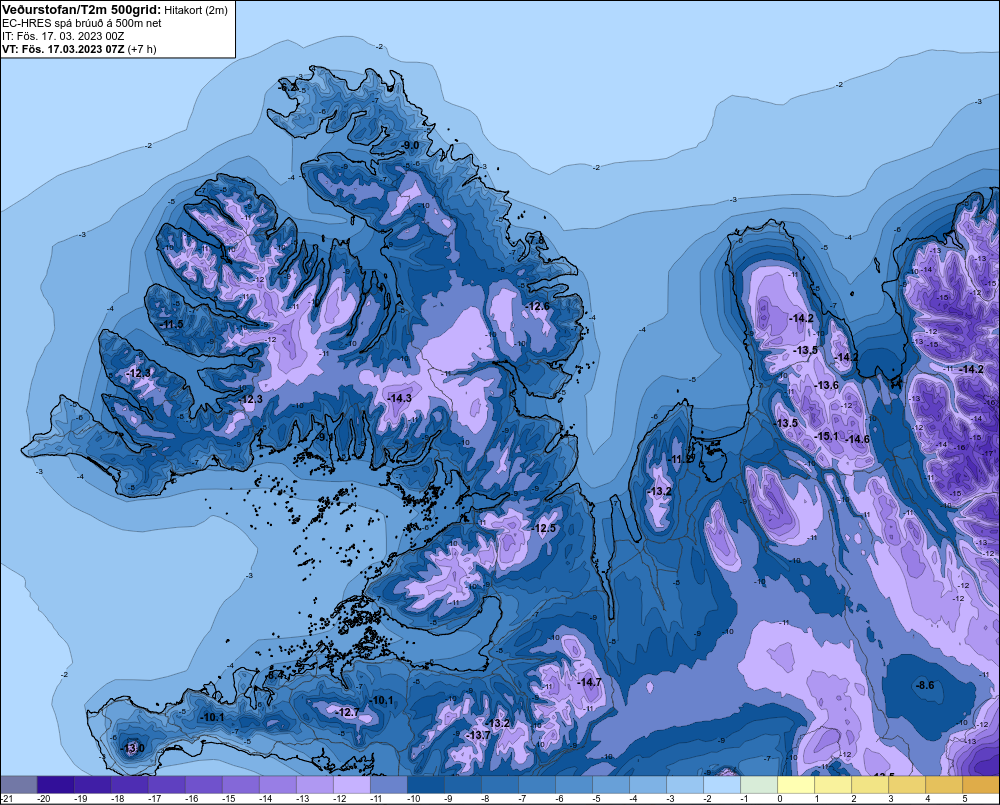Click the legend color swatch above 5

pyautogui.click(x=980, y=784)
